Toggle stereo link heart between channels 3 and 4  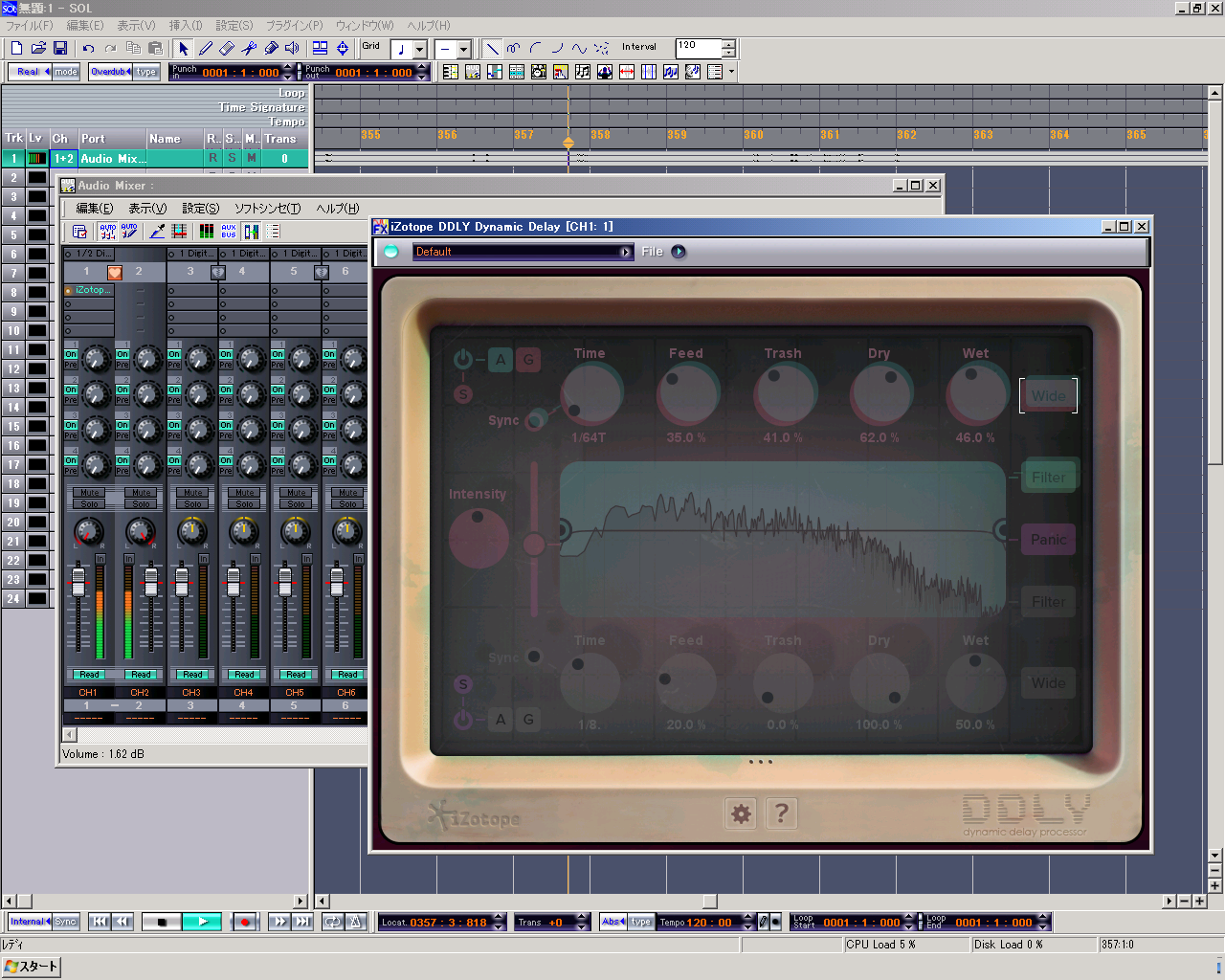tap(218, 272)
